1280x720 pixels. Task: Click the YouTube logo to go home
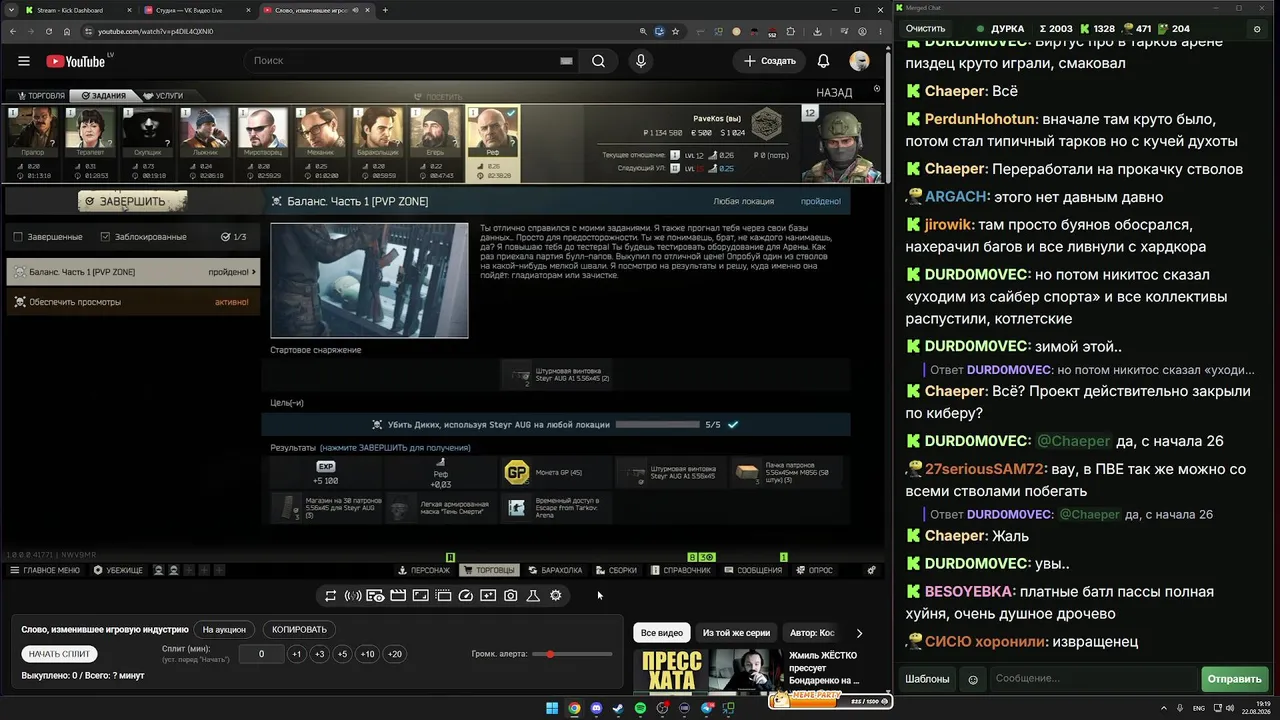76,61
